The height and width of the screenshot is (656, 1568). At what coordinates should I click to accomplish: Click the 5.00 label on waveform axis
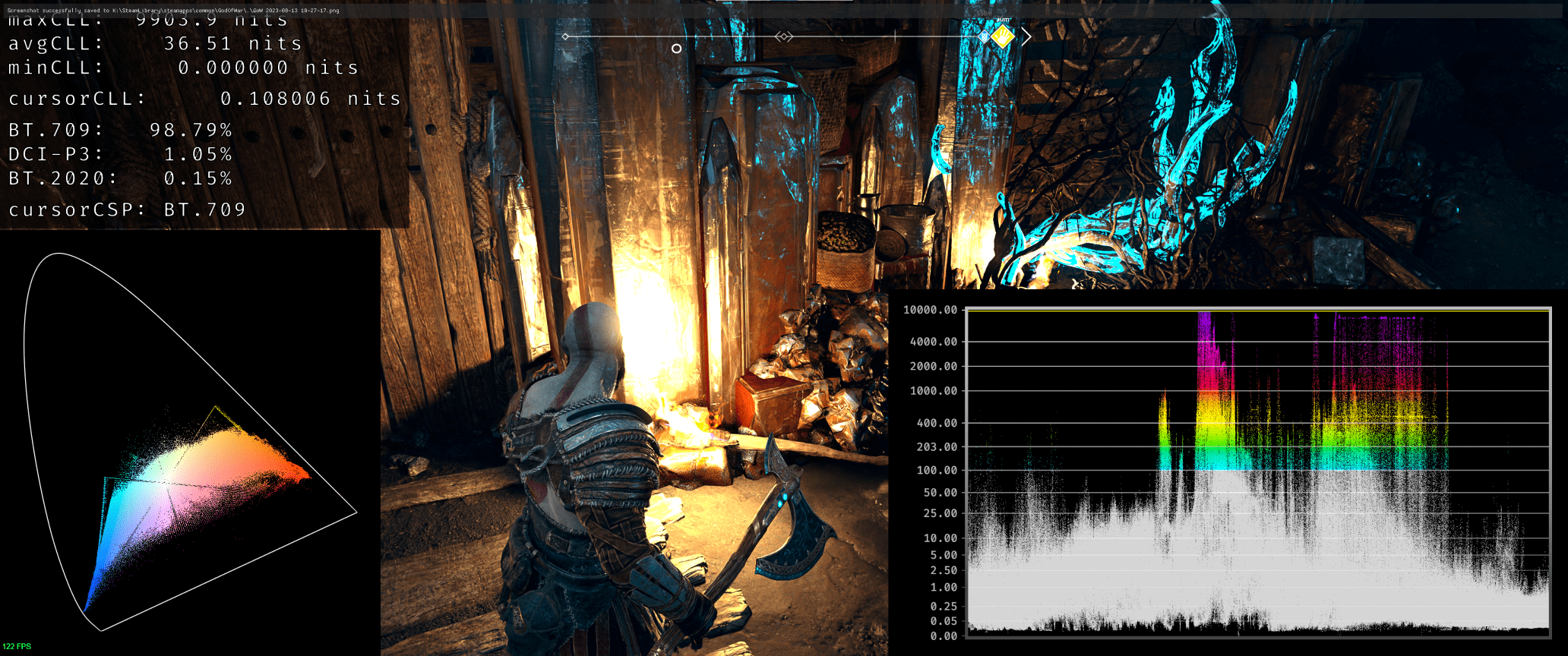coord(944,555)
